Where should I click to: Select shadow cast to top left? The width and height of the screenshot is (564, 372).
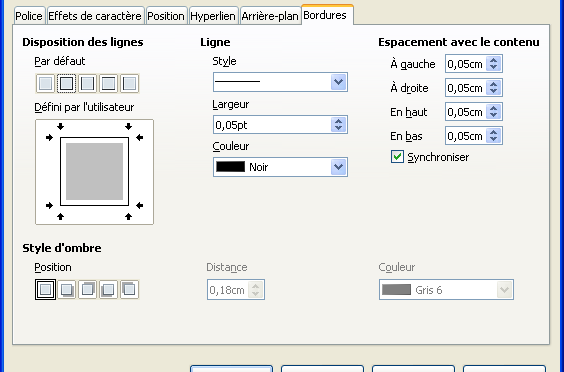pos(129,289)
